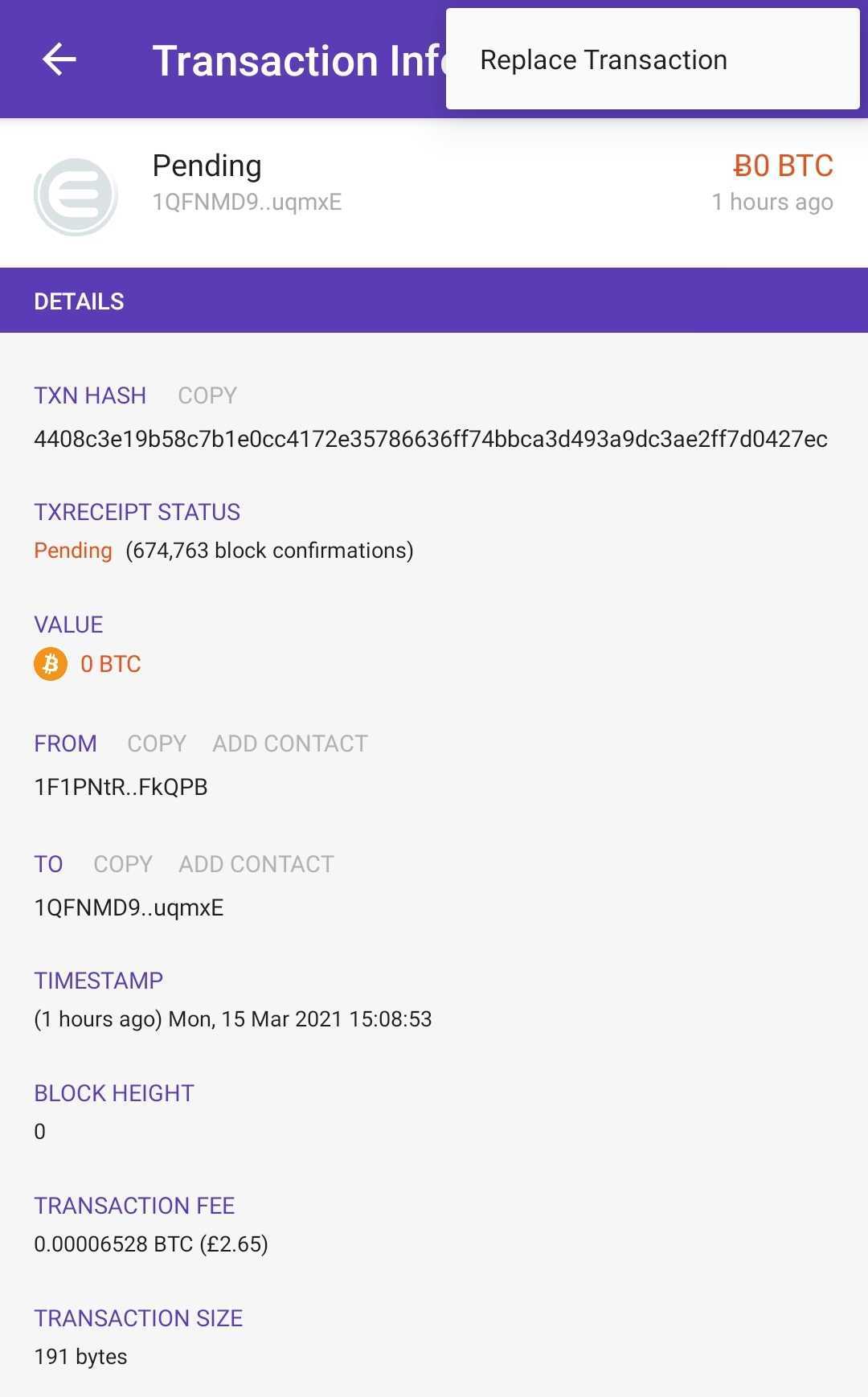Screen dimensions: 868x1397
Task: Tap the orange Pending receipt status
Action: 73,551
